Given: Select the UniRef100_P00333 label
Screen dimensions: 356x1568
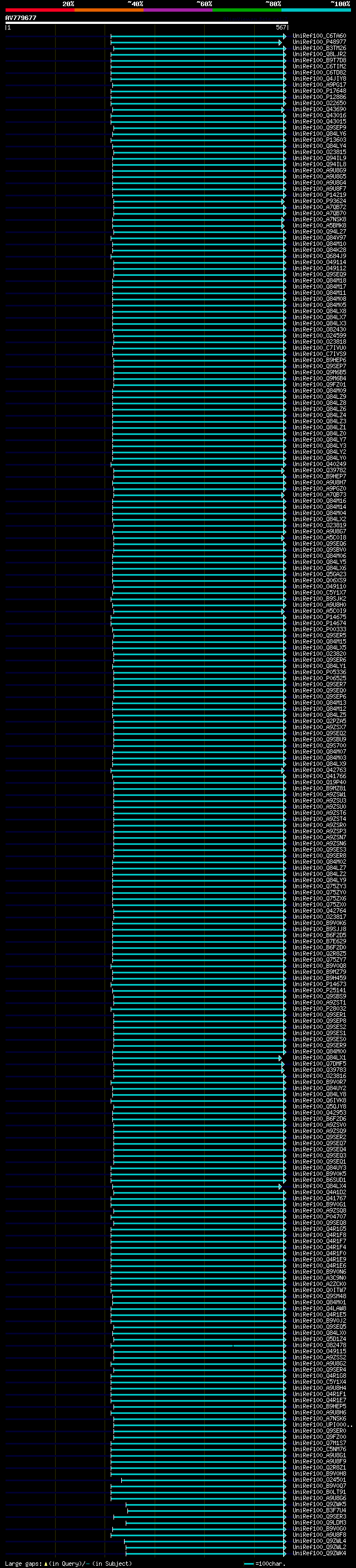Looking at the screenshot, I should coord(319,630).
